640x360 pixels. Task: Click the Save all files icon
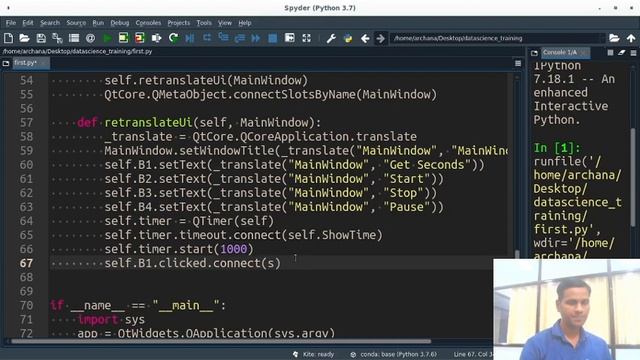[x=57, y=38]
